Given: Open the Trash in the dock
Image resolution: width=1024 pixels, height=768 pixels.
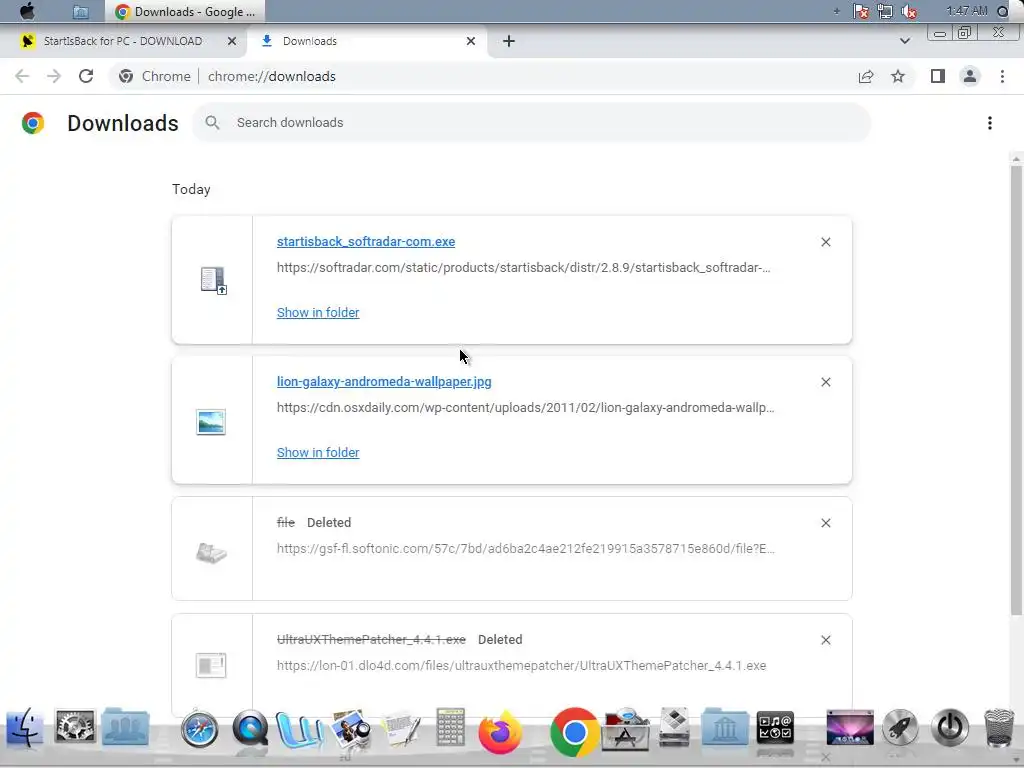Looking at the screenshot, I should click(999, 728).
